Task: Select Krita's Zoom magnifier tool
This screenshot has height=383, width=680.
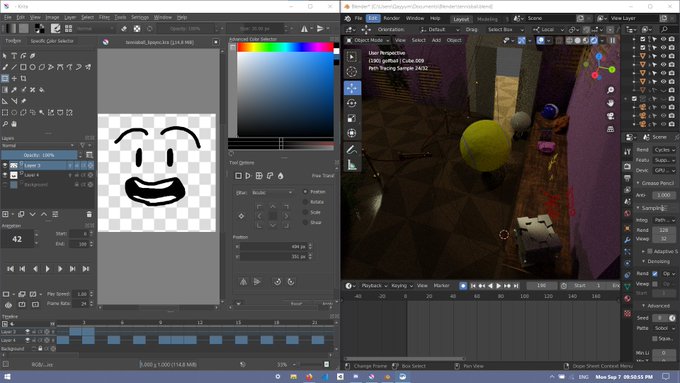Action: [x=5, y=124]
